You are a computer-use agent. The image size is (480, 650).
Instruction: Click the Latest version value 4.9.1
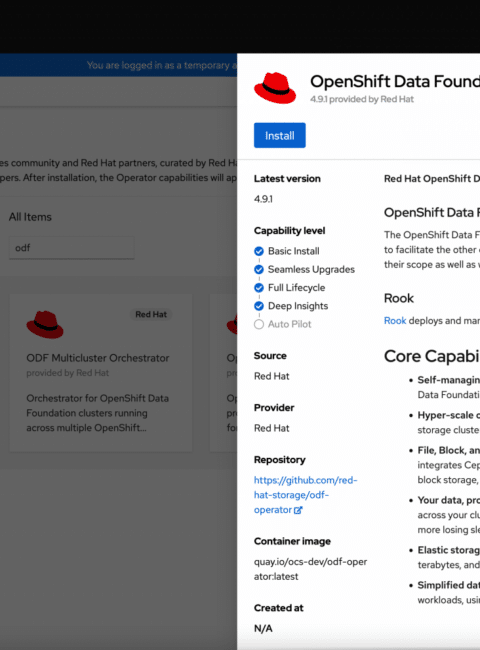(x=264, y=199)
